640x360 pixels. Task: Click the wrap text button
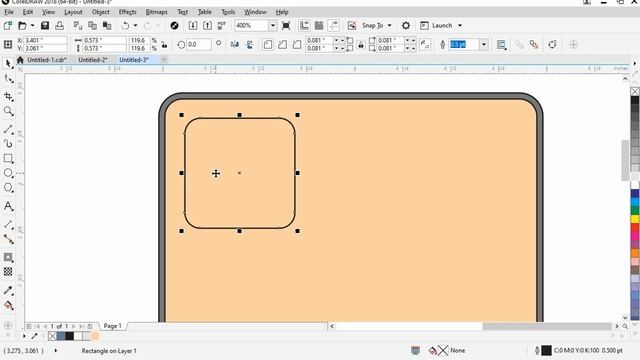501,44
